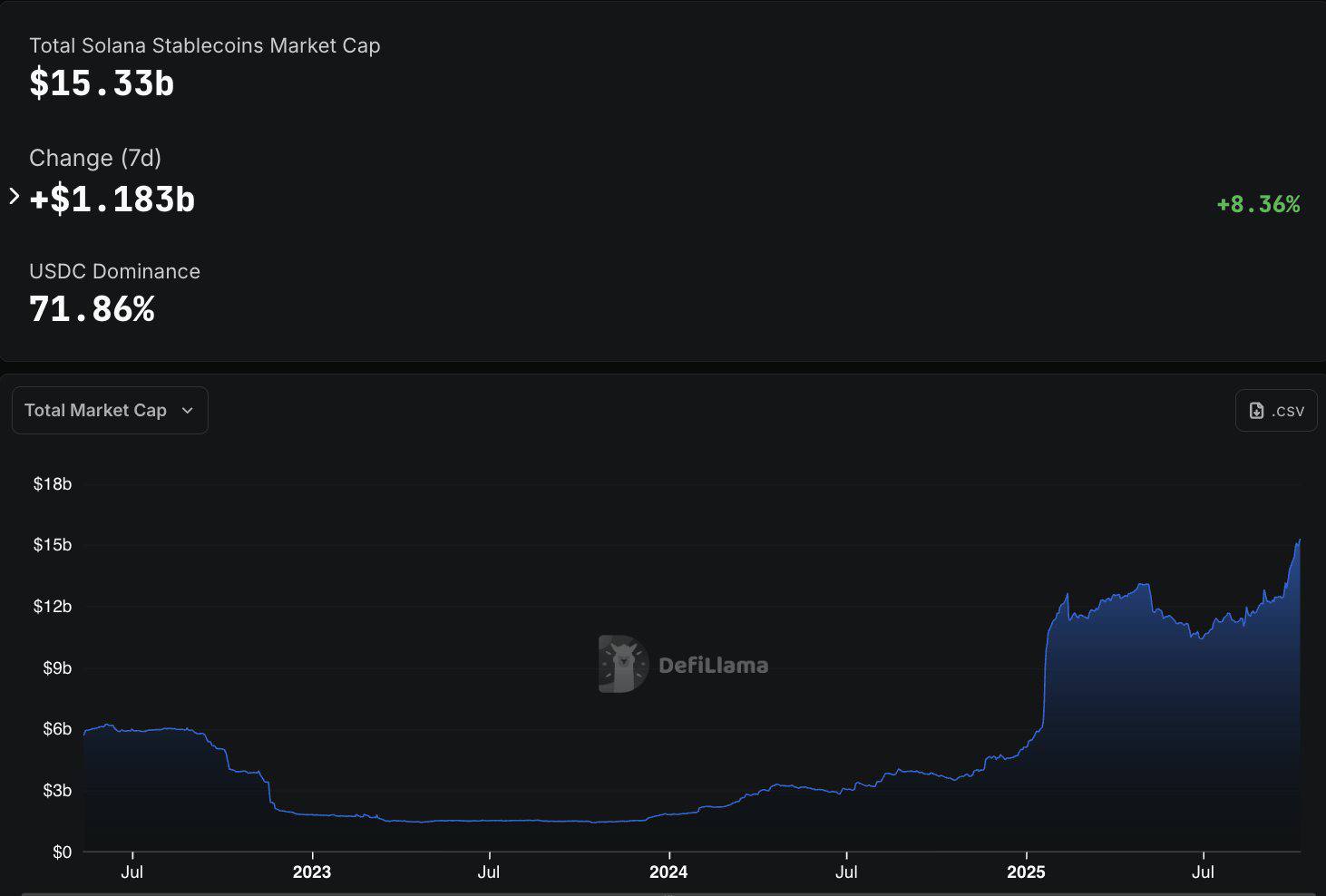This screenshot has width=1326, height=896.
Task: Click the $18b label on the y-axis
Action: pos(53,483)
